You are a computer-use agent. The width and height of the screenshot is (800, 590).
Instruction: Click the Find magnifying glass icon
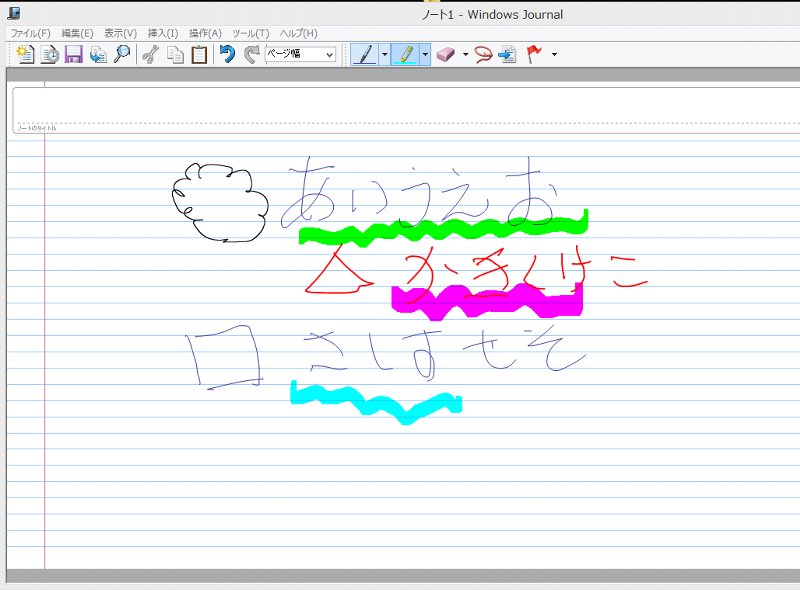click(x=122, y=55)
